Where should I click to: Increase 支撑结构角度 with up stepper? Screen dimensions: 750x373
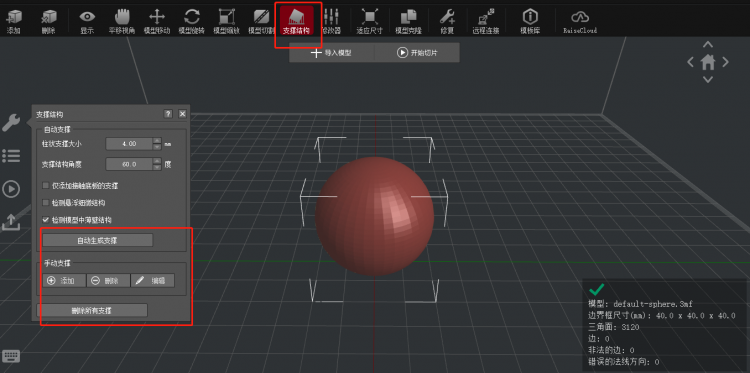pyautogui.click(x=157, y=161)
